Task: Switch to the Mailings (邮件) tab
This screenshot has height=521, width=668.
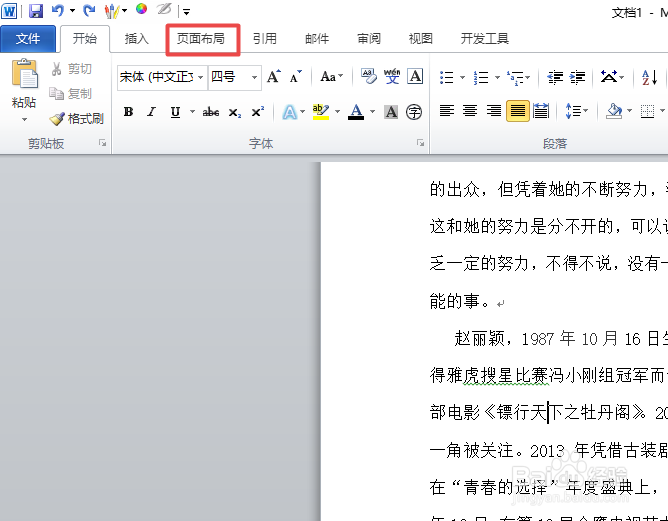Action: tap(317, 39)
